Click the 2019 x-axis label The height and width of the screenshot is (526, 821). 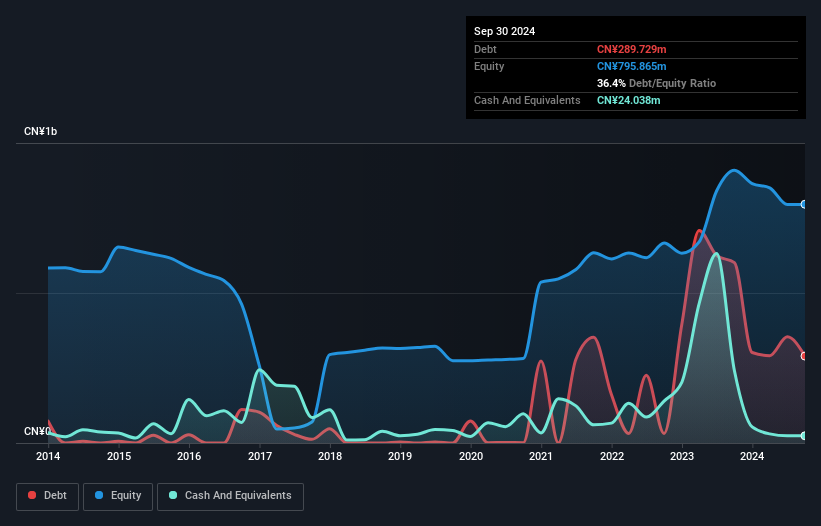point(400,456)
